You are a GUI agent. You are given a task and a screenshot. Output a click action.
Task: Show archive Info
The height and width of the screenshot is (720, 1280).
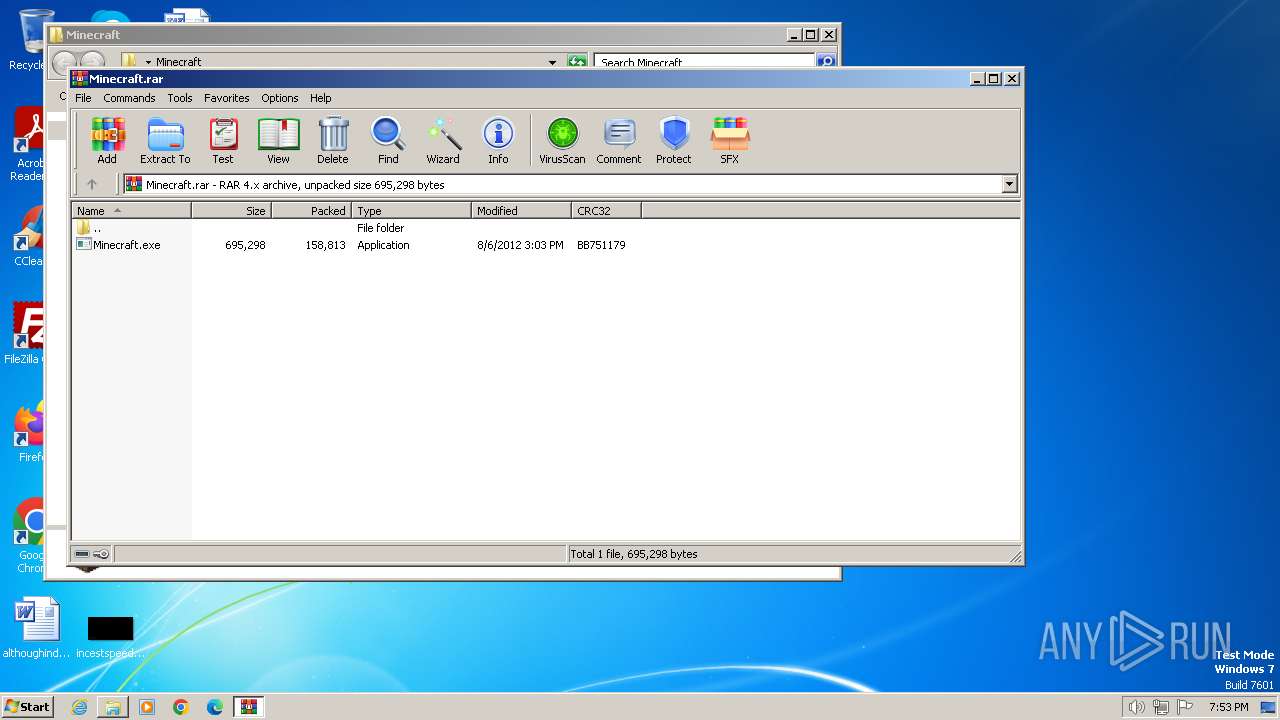(x=498, y=141)
